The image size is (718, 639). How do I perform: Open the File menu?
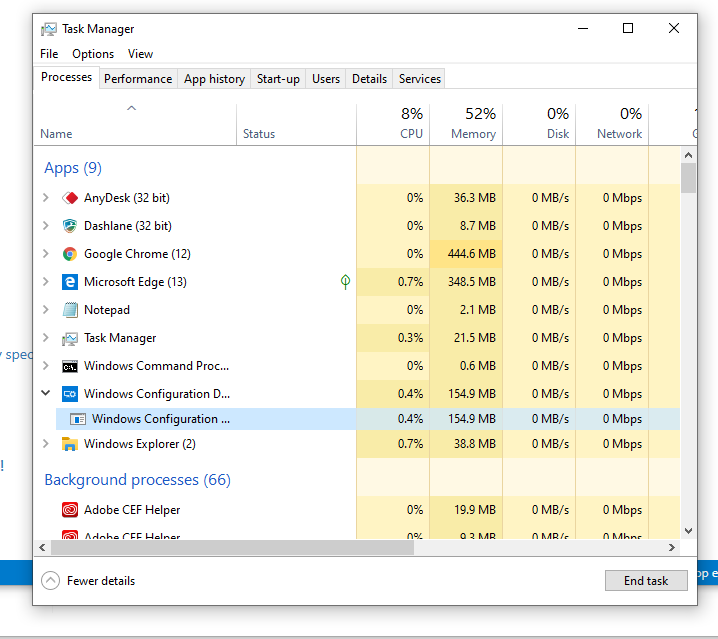pyautogui.click(x=49, y=54)
